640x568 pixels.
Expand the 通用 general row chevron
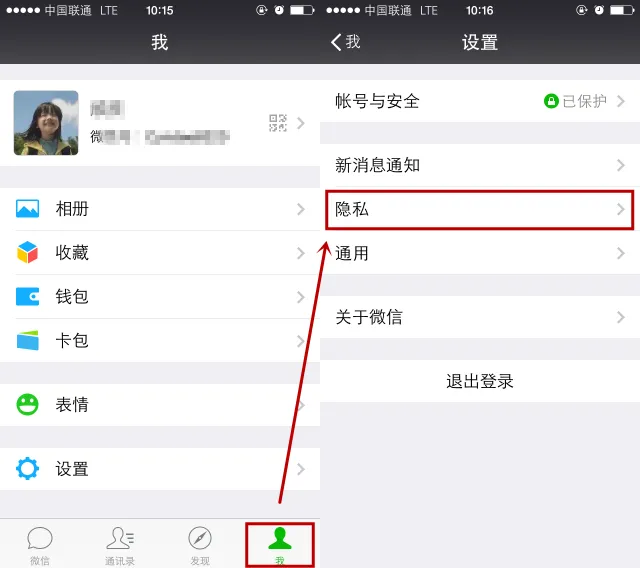[x=621, y=253]
